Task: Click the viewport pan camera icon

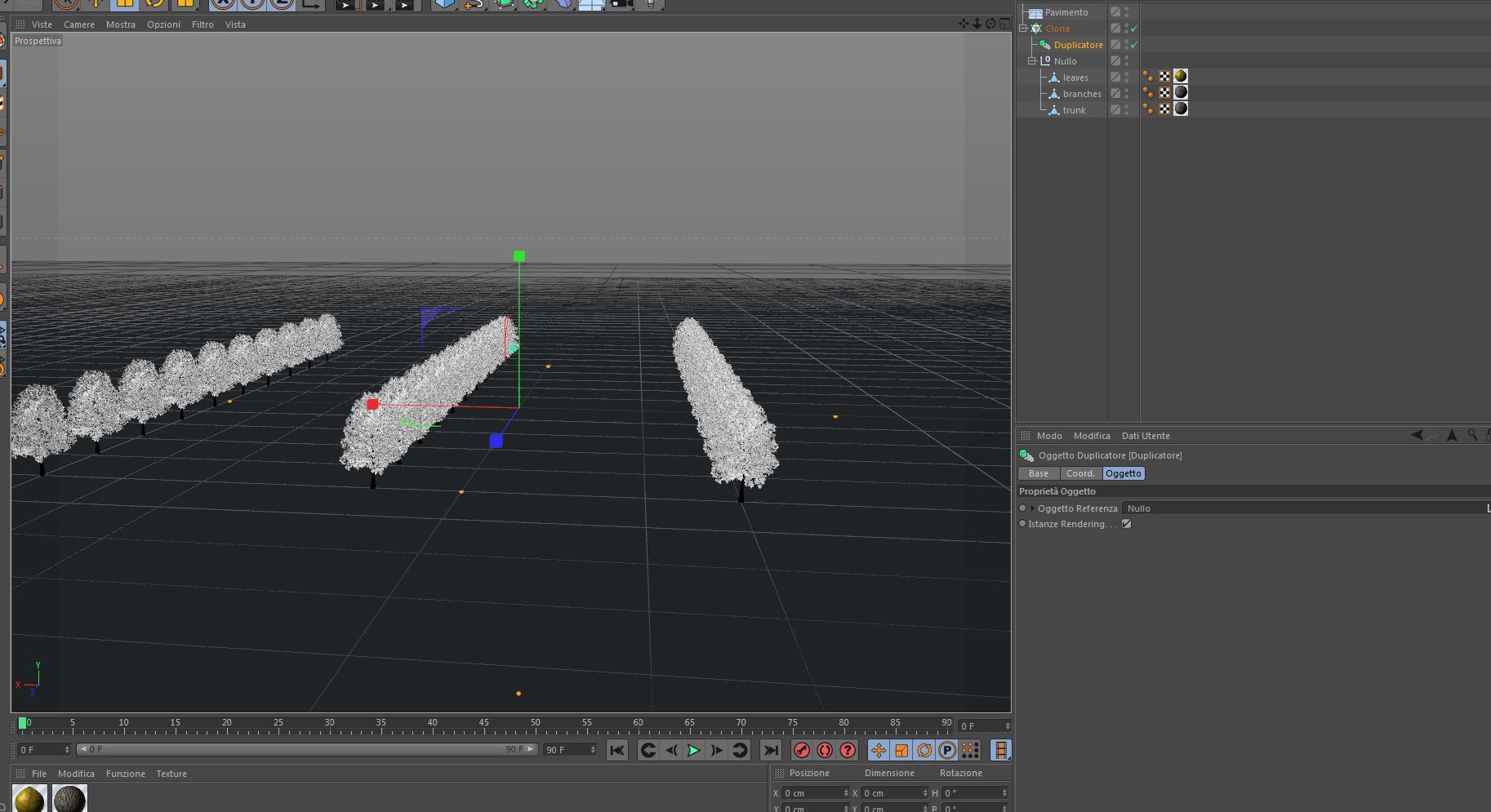Action: pos(964,24)
